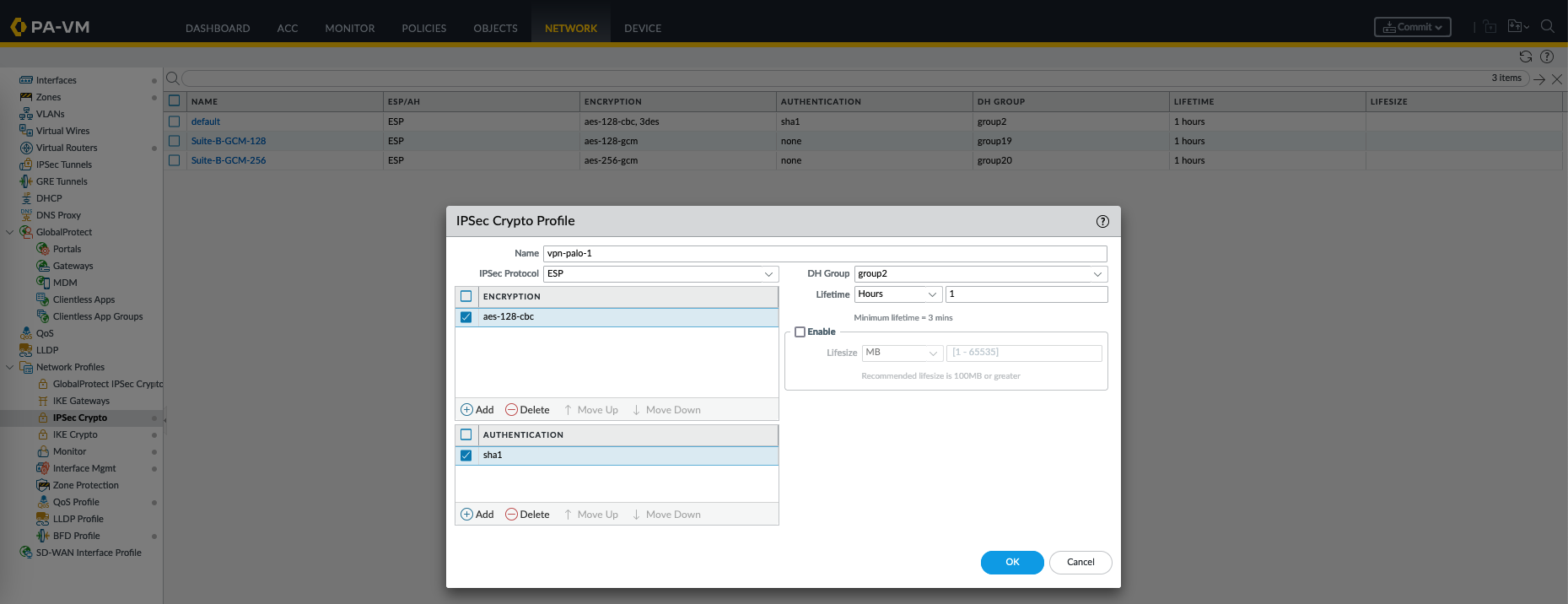Open the DH Group dropdown
The image size is (1568, 604).
click(980, 274)
